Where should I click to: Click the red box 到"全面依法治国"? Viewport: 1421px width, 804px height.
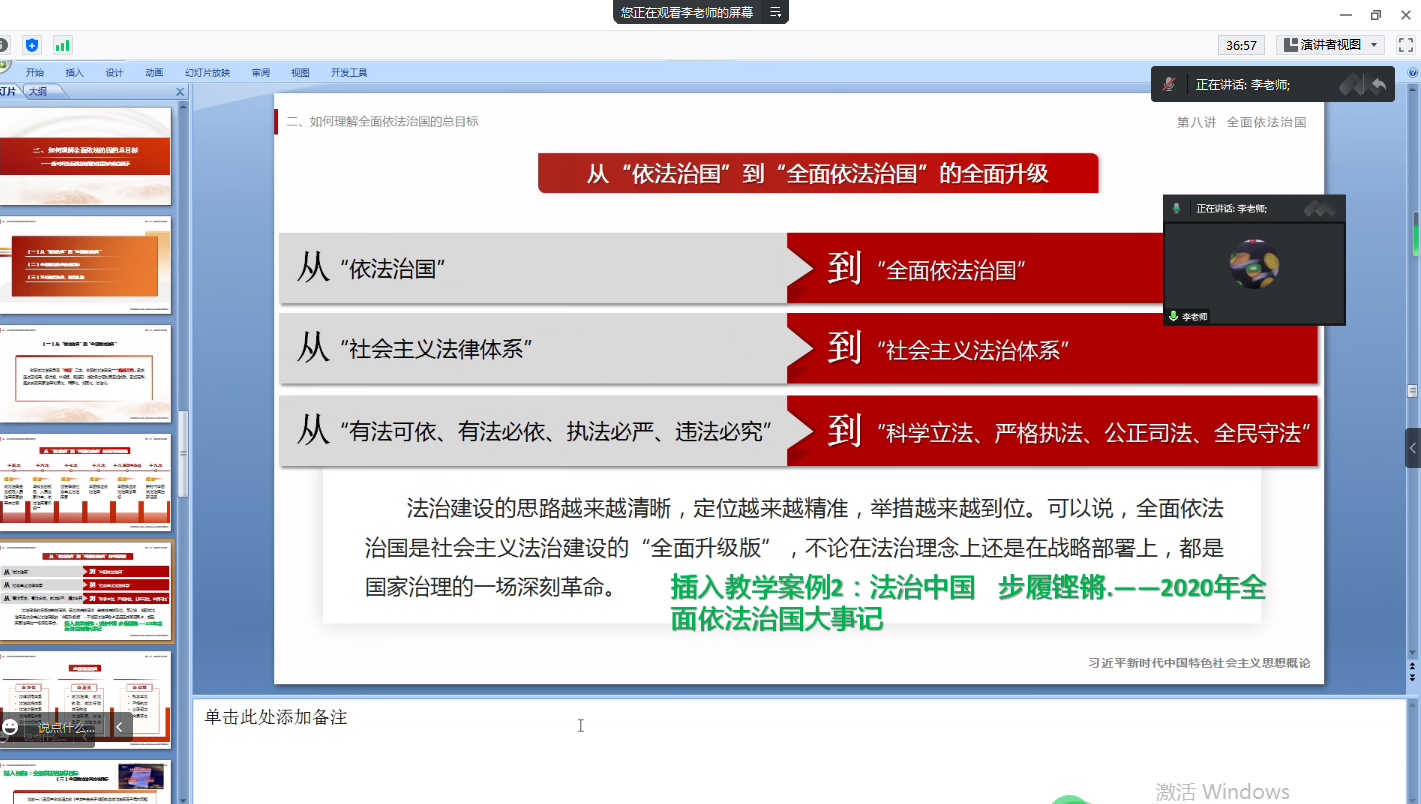976,268
